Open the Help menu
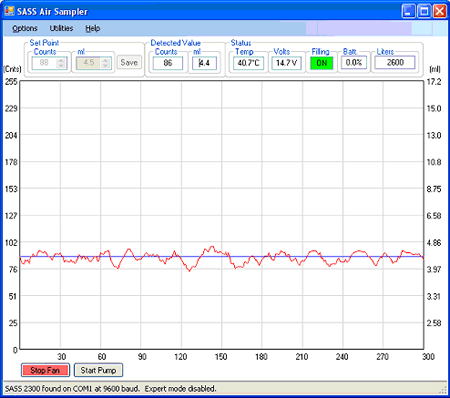450x398 pixels. 93,29
